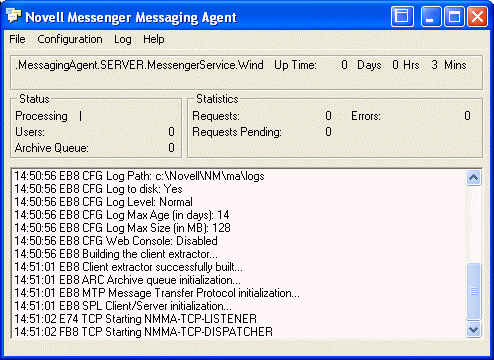Click the log scrollbar up arrow
494x360 pixels.
coord(474,178)
